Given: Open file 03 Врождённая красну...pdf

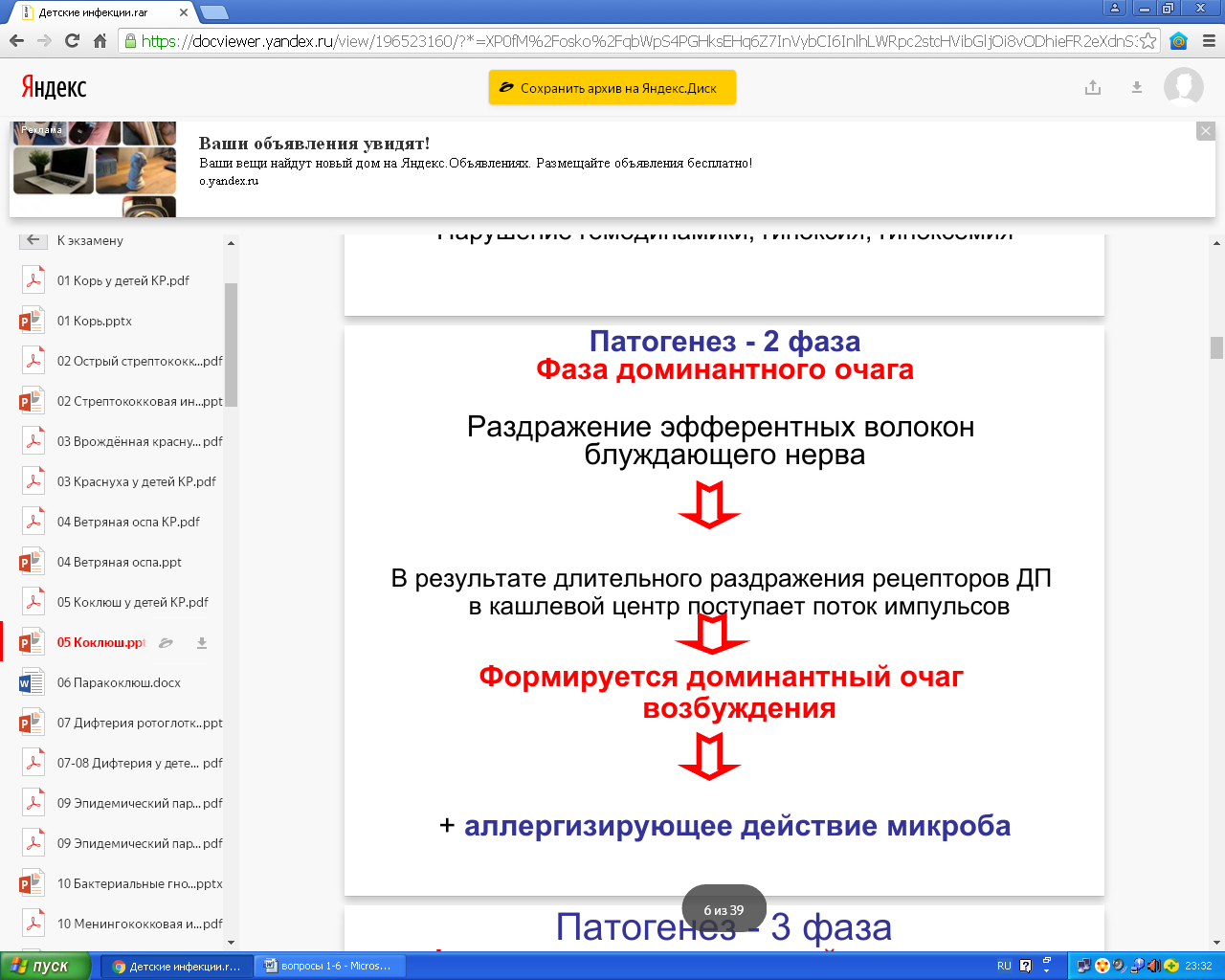Looking at the screenshot, I should (140, 441).
